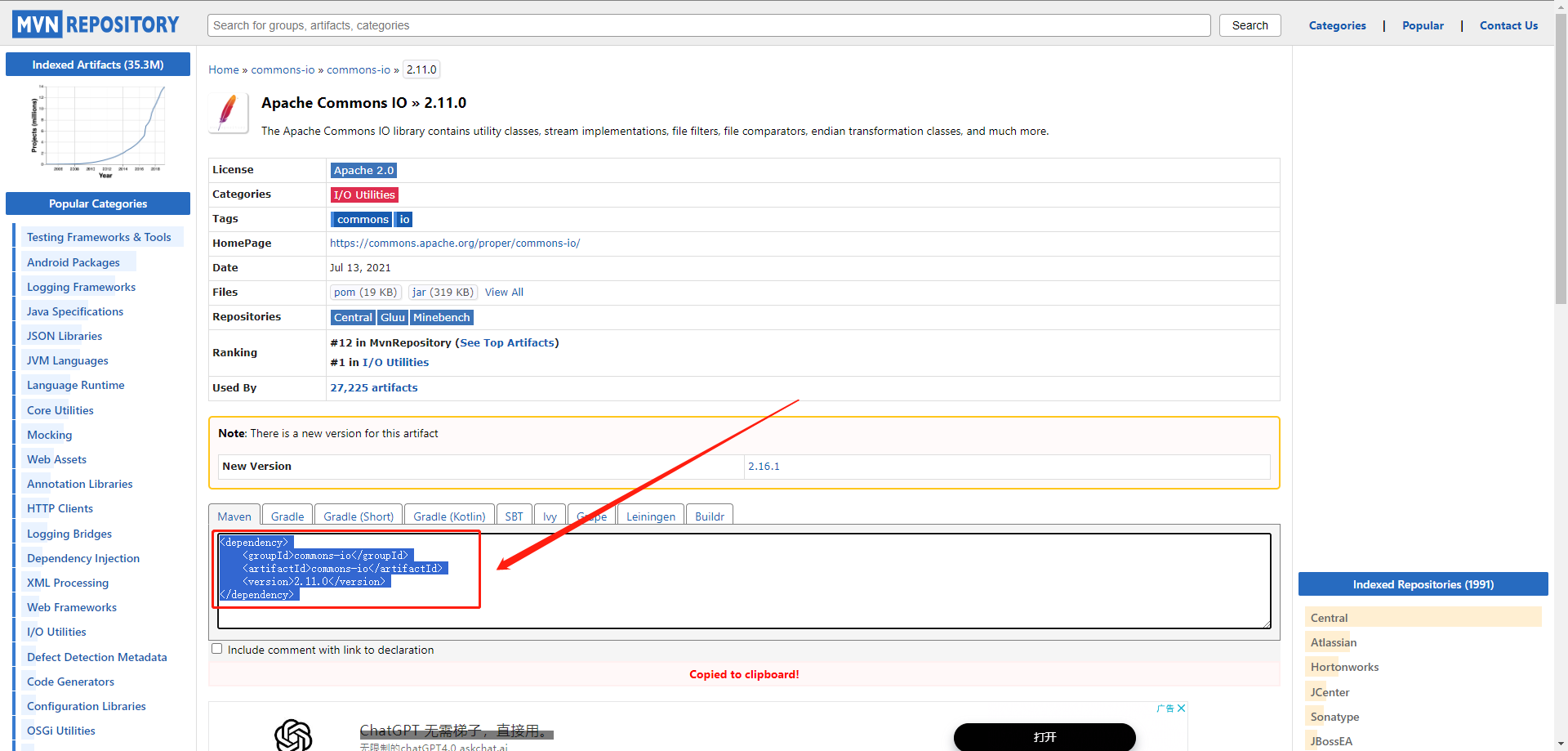Click the Apache 2.0 license badge
This screenshot has height=751, width=1568.
click(x=363, y=171)
